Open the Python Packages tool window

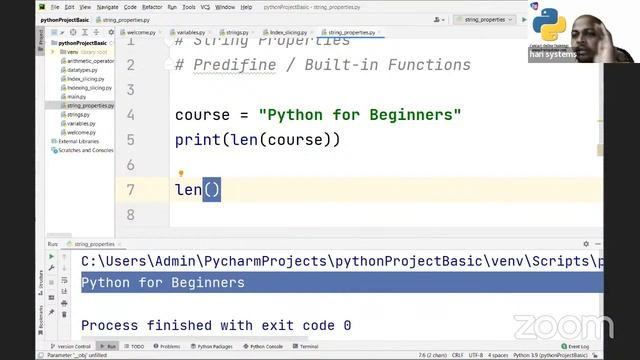click(x=211, y=346)
